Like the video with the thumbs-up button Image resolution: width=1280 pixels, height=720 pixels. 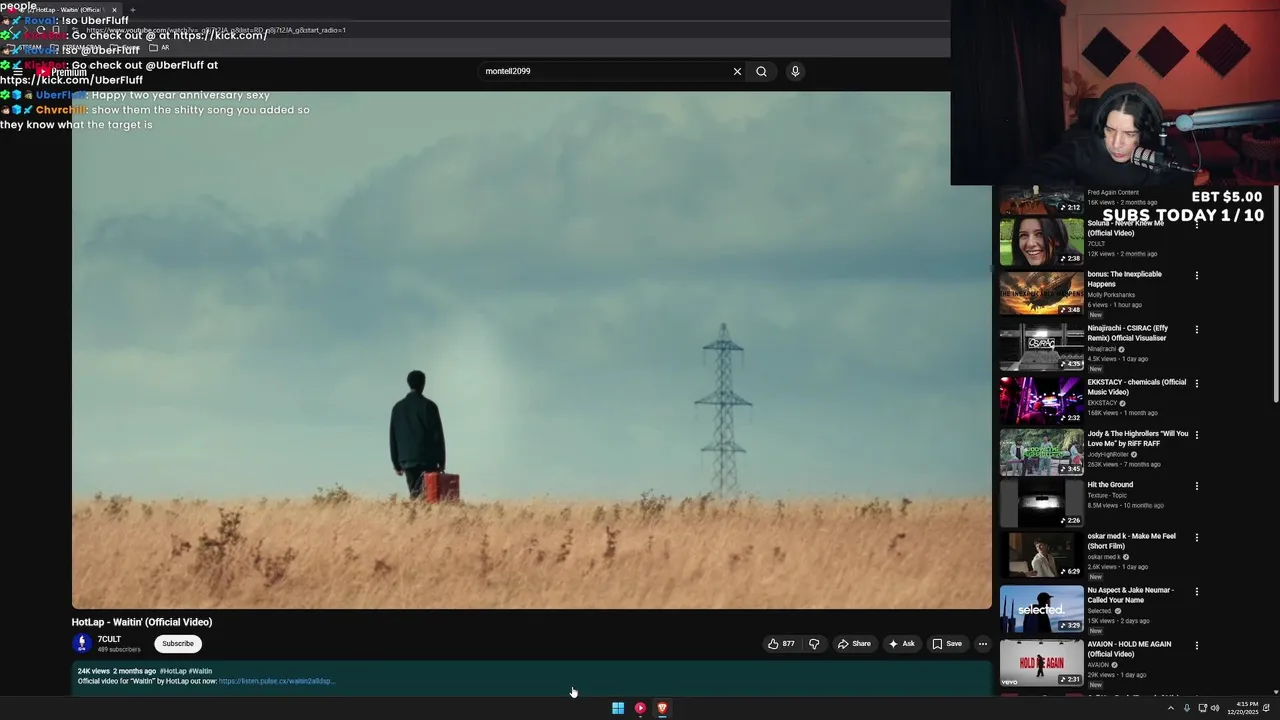point(781,644)
